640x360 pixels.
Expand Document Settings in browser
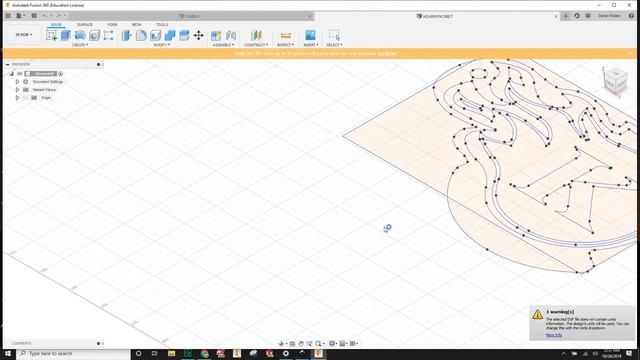coord(17,82)
